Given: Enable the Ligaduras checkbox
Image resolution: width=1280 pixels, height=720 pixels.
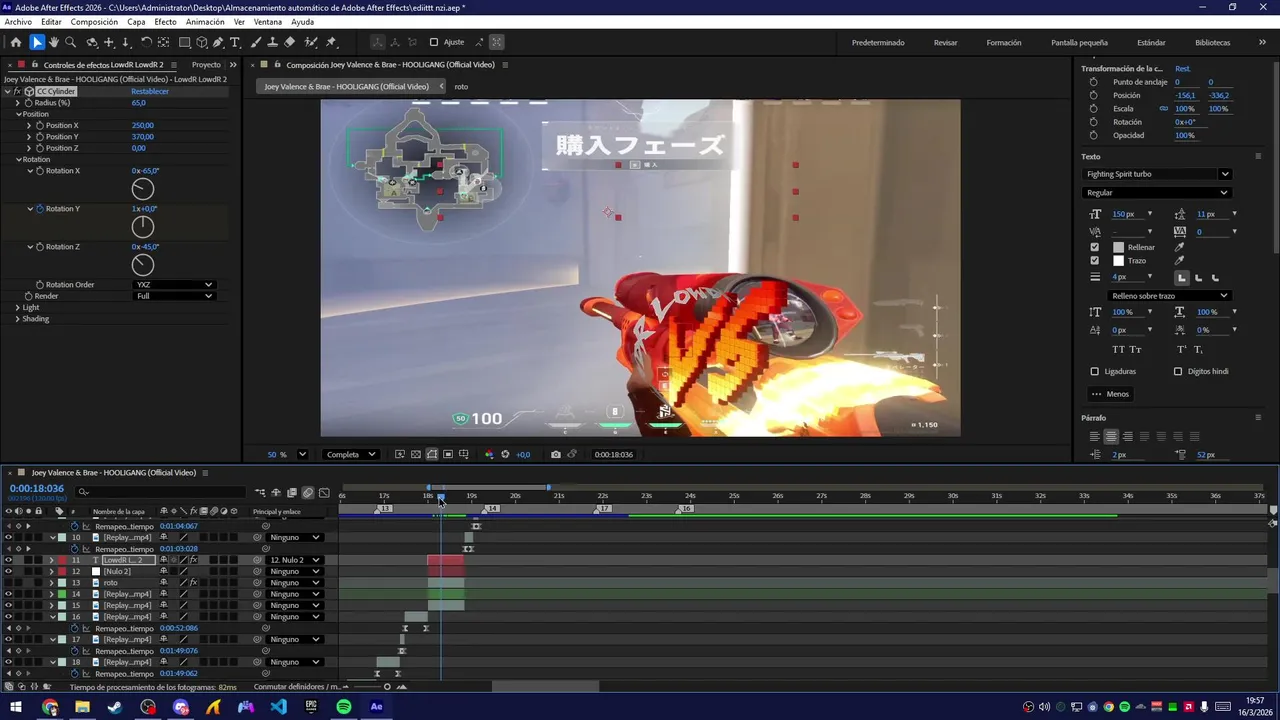Looking at the screenshot, I should 1094,371.
